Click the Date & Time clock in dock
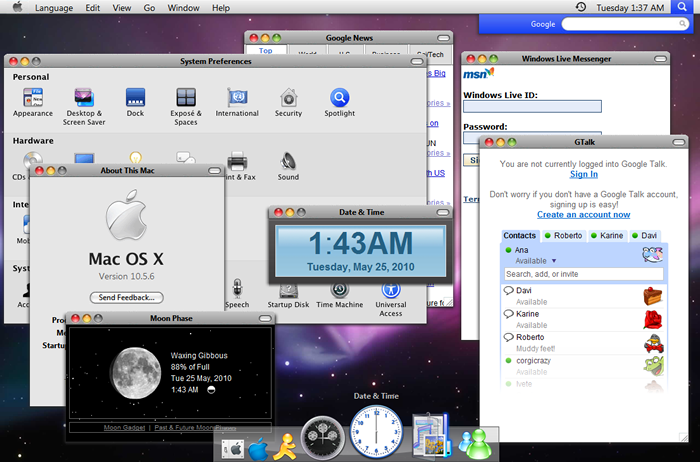Screen dimensions: 700x462 (x=376, y=432)
